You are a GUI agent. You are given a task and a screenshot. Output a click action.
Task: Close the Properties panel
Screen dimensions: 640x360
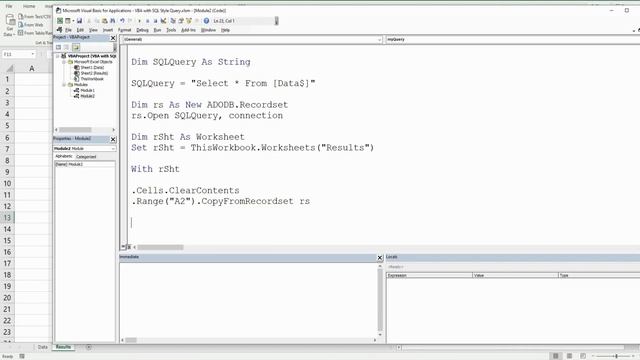113,140
